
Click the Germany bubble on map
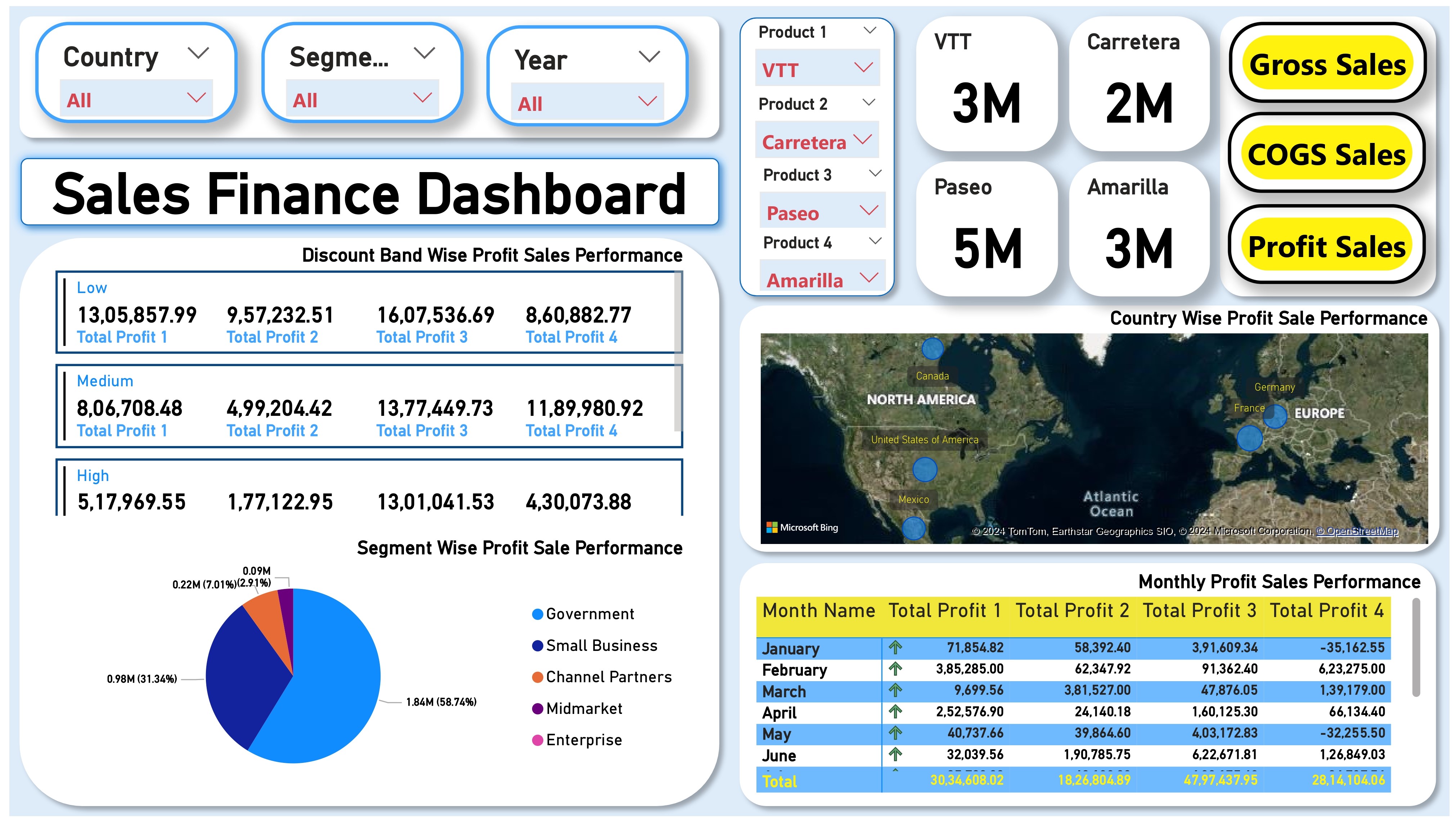1275,417
